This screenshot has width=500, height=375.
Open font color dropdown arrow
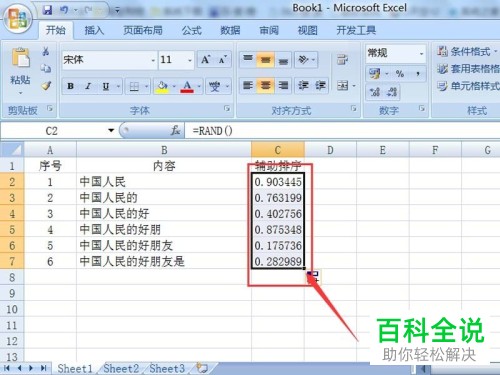199,87
